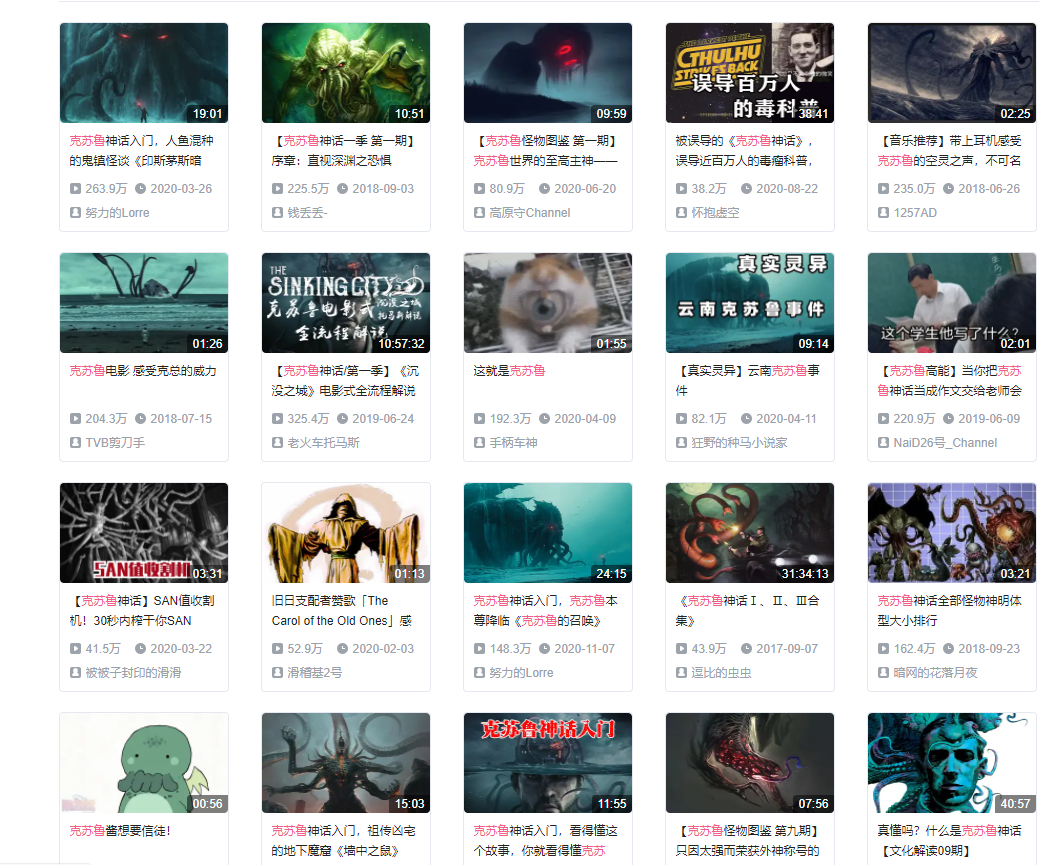Click uploader icon beside TVB剪刀手
Viewport: 1048px width, 865px height.
(x=76, y=443)
